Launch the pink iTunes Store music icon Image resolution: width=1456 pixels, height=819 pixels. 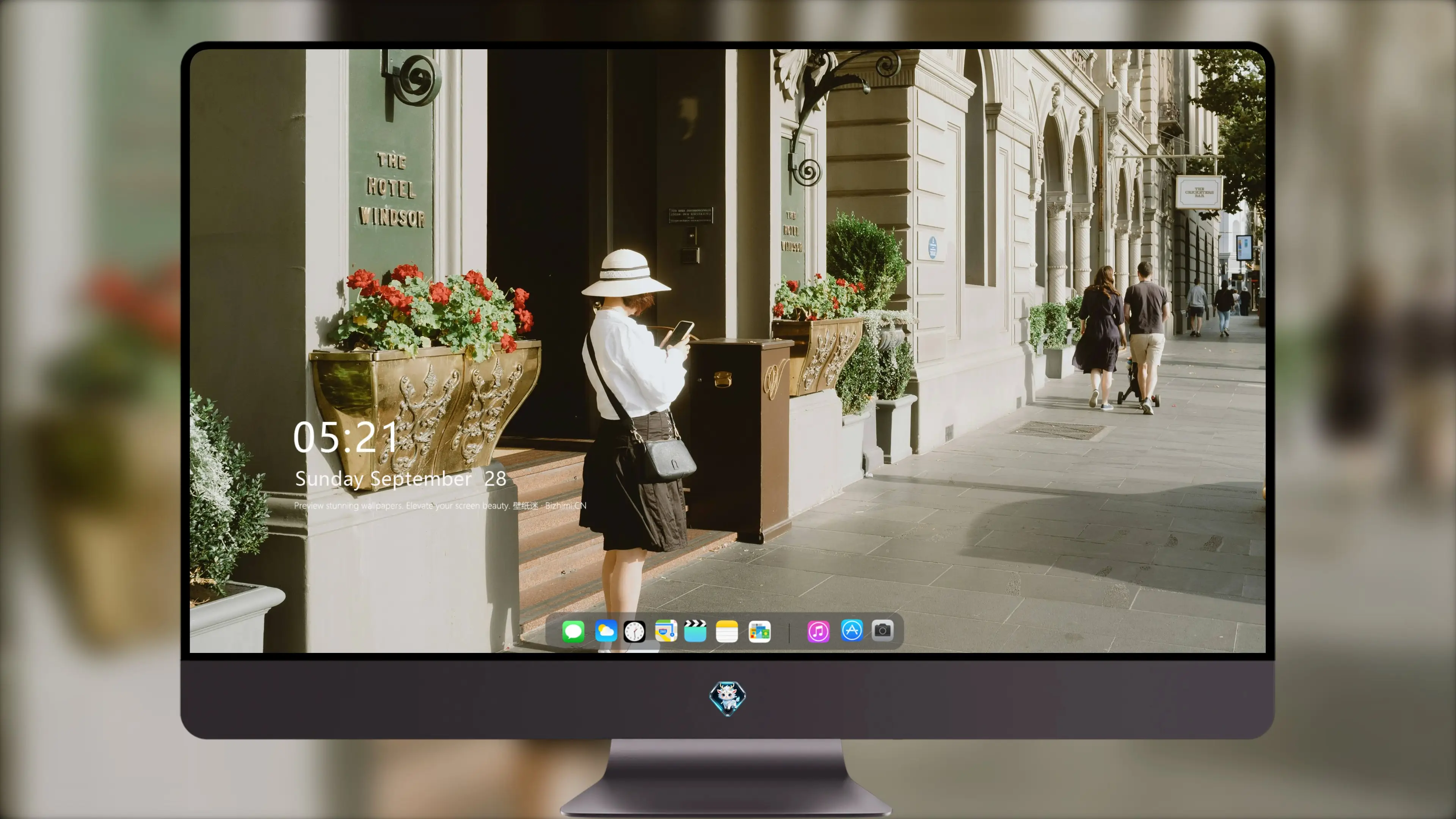tap(819, 631)
